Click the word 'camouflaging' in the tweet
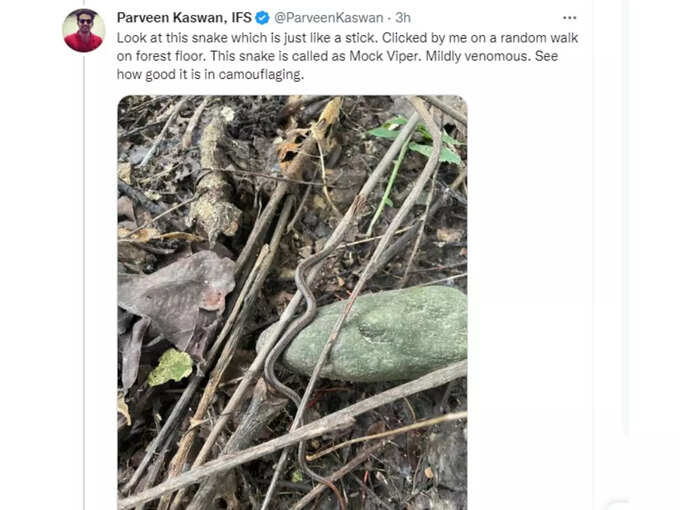The width and height of the screenshot is (680, 510). coord(259,75)
